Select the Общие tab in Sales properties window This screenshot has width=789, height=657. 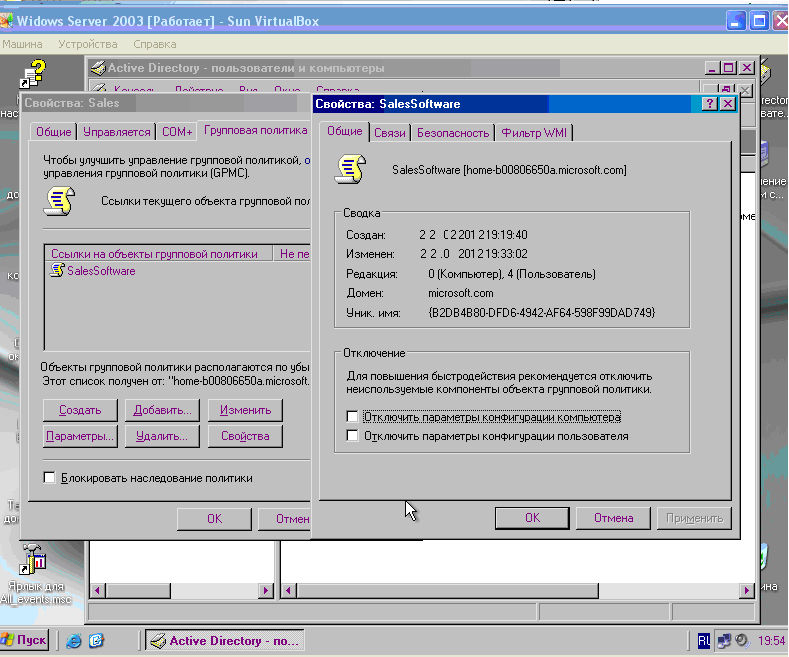pos(53,132)
